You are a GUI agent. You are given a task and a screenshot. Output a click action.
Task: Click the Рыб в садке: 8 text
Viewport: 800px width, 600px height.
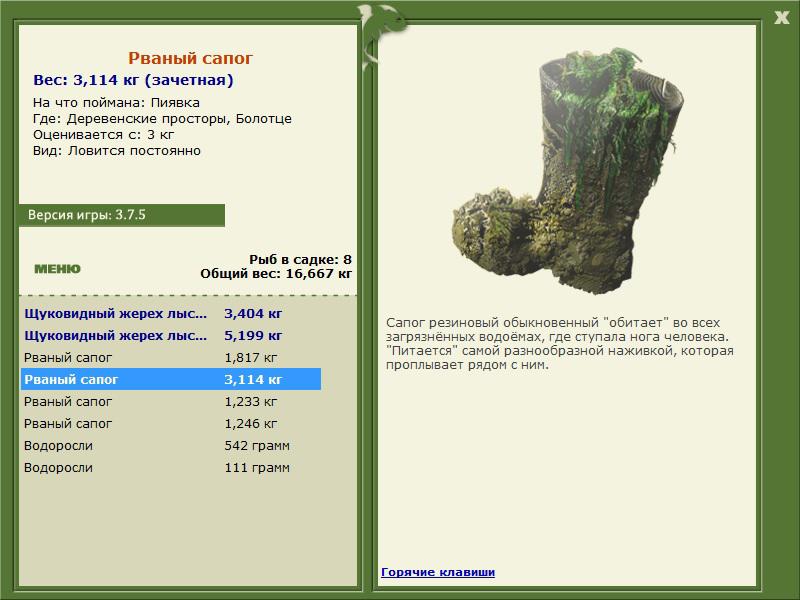point(301,260)
